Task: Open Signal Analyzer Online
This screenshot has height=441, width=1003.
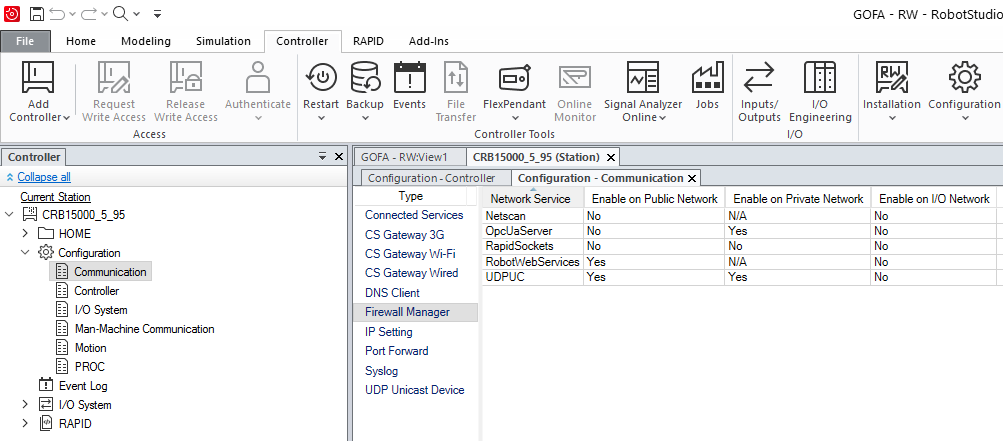Action: click(x=642, y=80)
